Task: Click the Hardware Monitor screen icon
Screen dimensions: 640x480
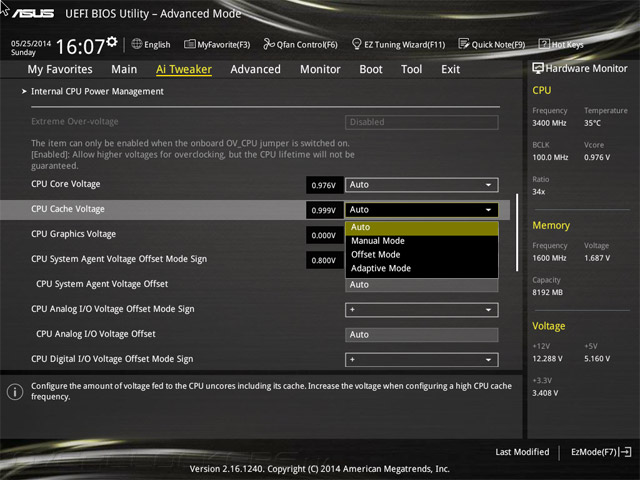Action: coord(538,68)
